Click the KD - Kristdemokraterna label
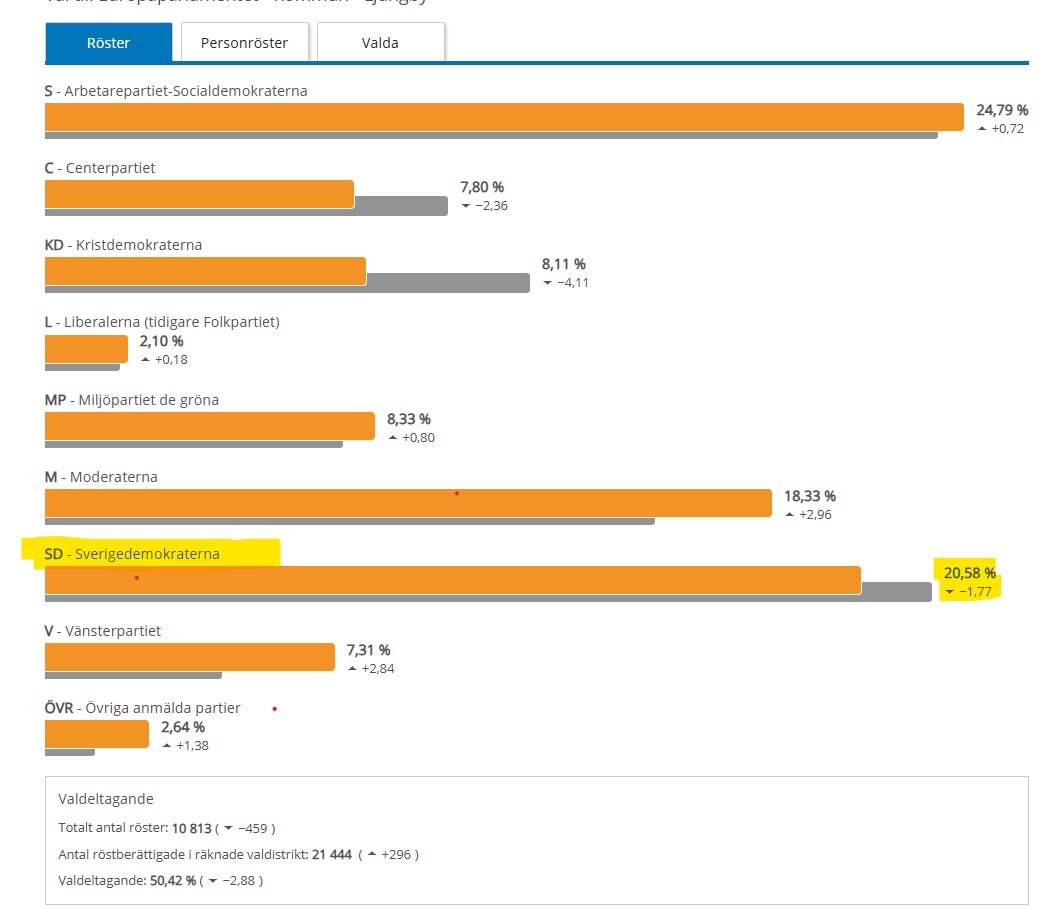Image resolution: width=1056 pixels, height=909 pixels. [x=123, y=245]
